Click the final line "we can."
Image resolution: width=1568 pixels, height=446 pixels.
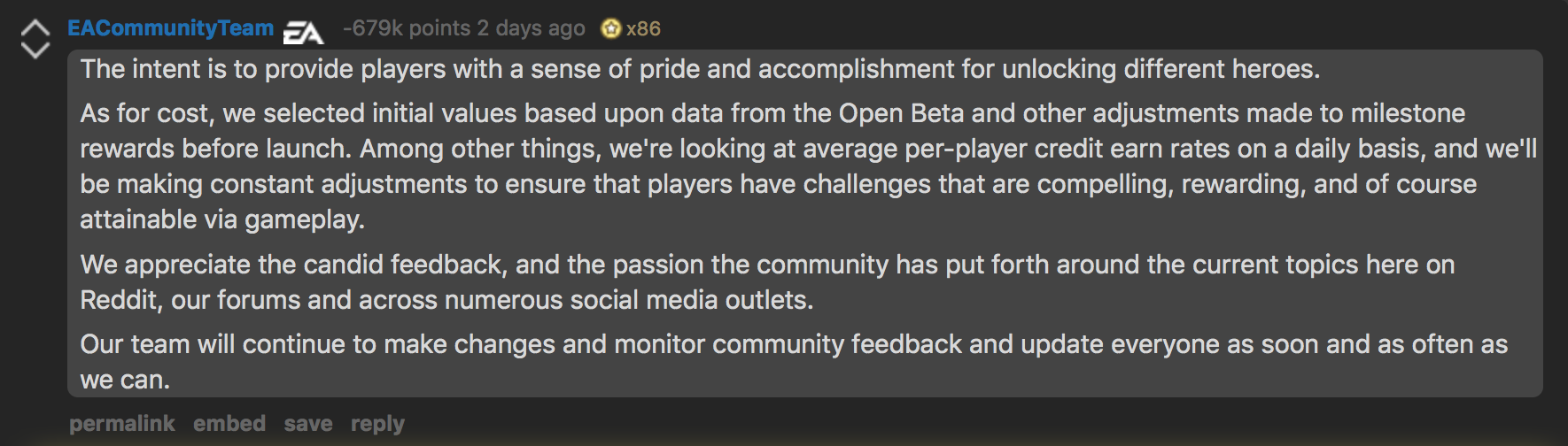click(x=125, y=380)
